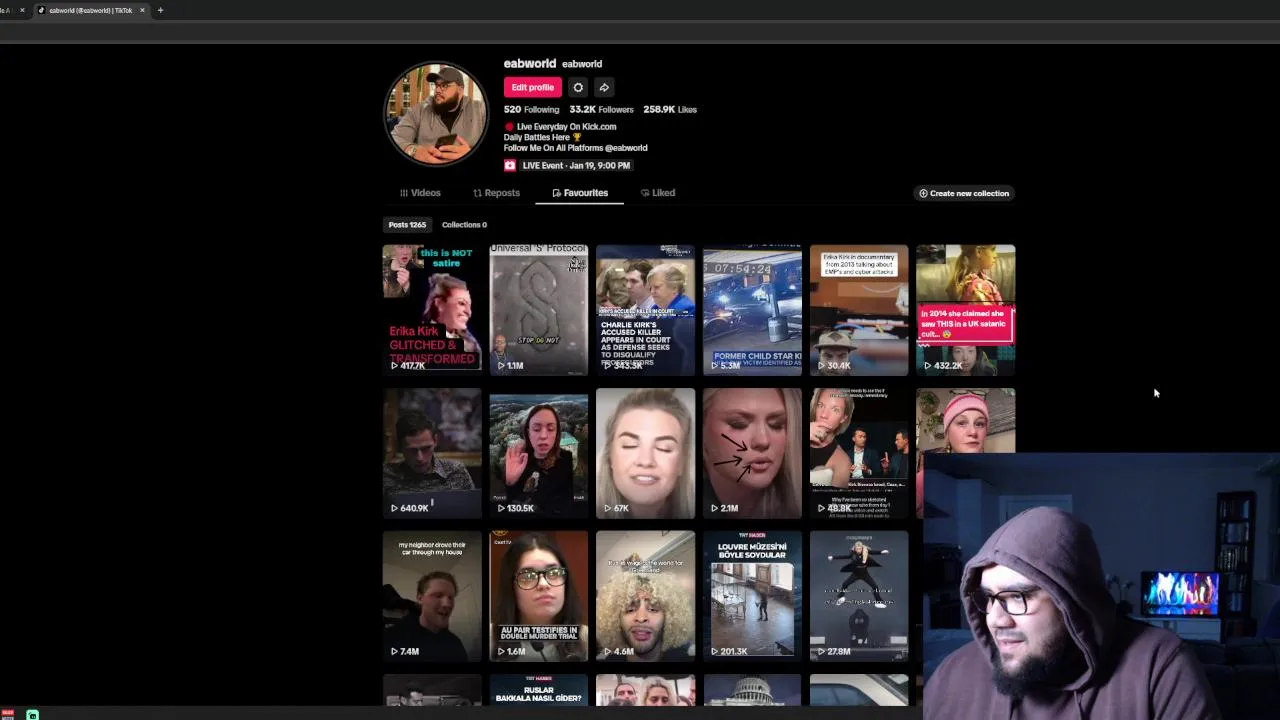Open the Erika Kirk Glitched & Transformed video

click(432, 310)
